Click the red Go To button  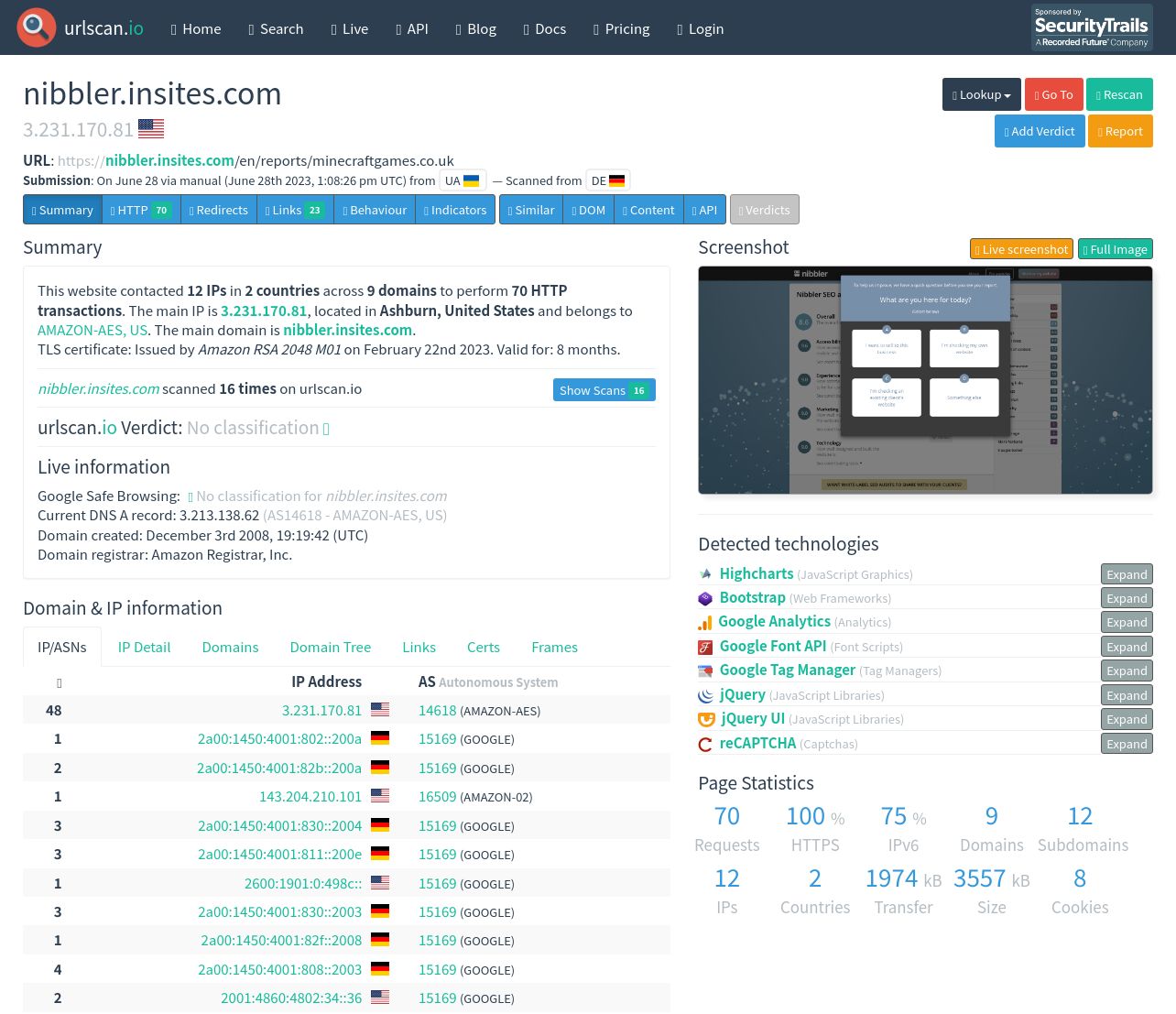1053,94
